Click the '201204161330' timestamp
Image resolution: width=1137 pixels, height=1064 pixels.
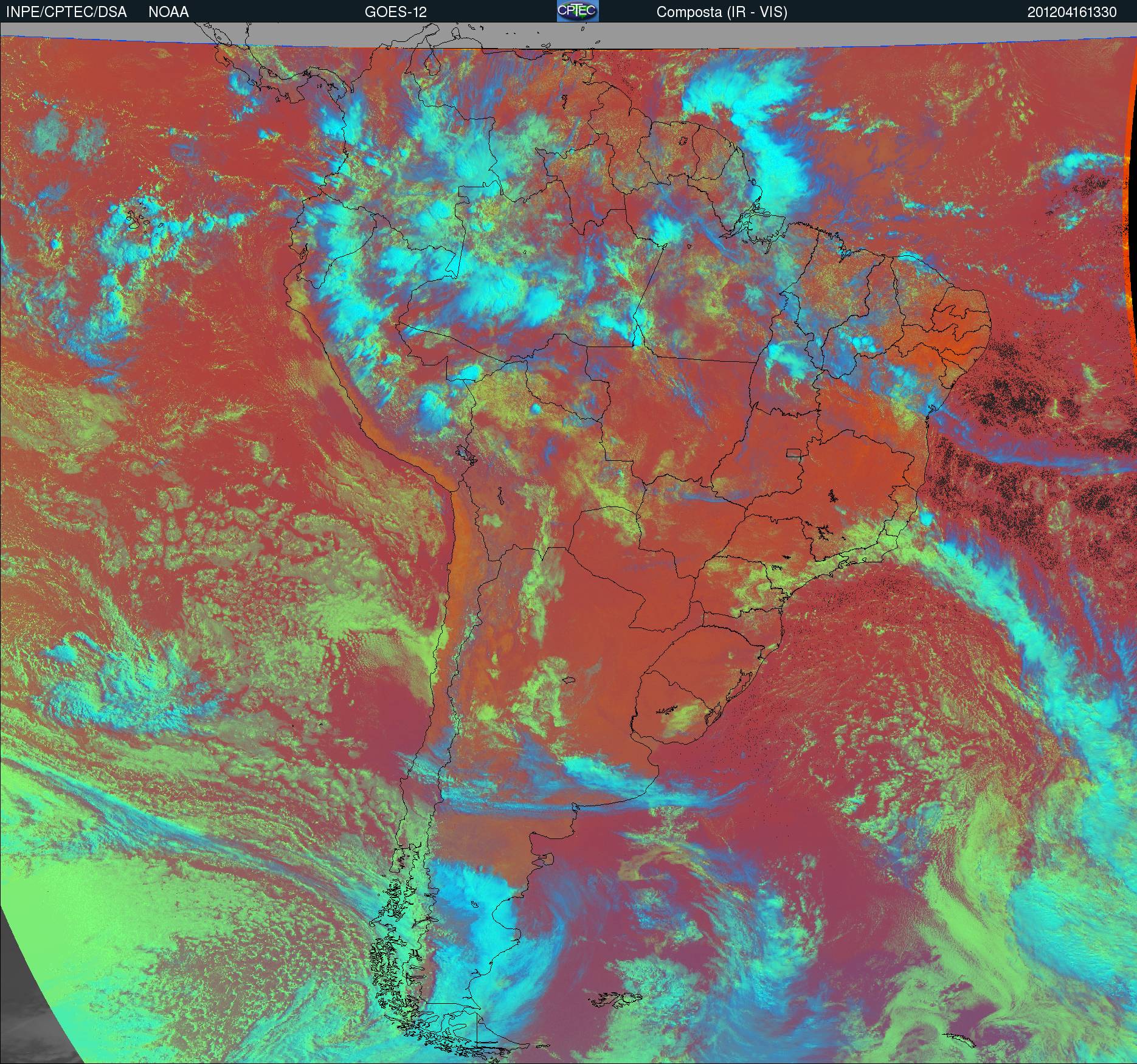click(x=1072, y=12)
